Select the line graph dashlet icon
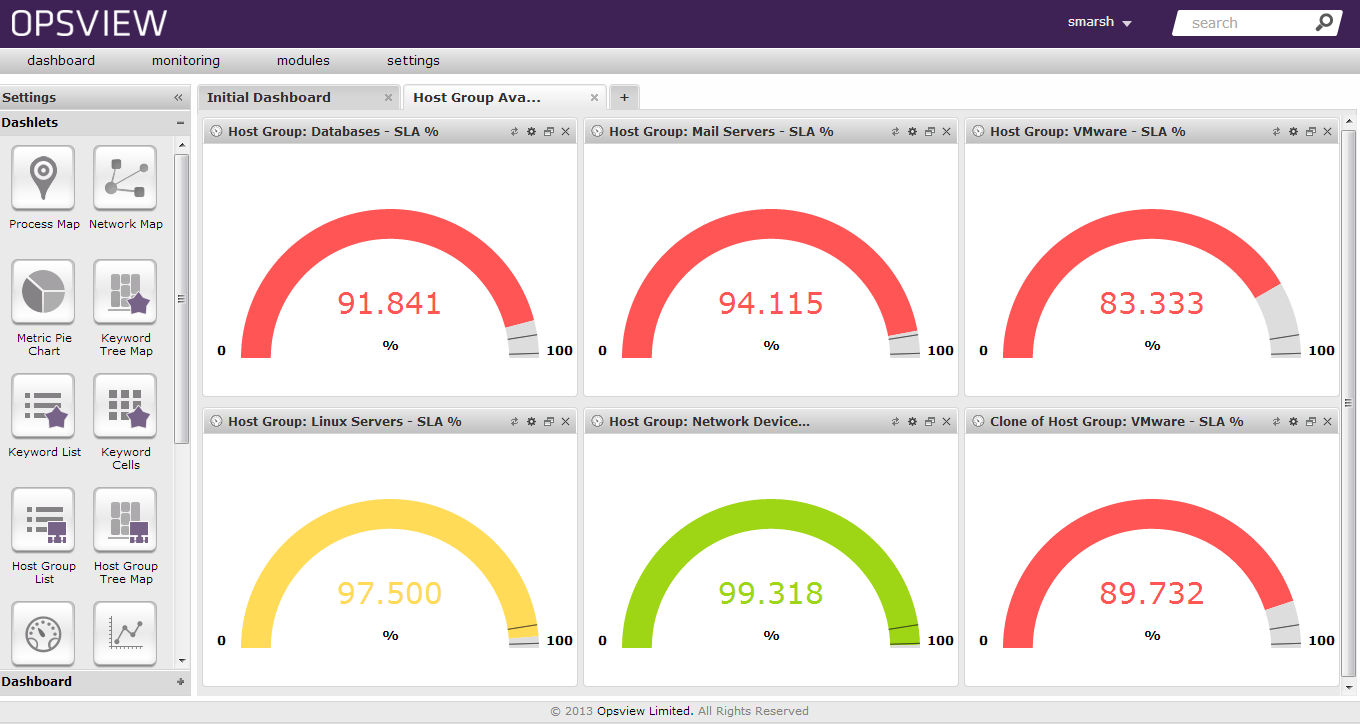This screenshot has height=724, width=1360. tap(125, 634)
